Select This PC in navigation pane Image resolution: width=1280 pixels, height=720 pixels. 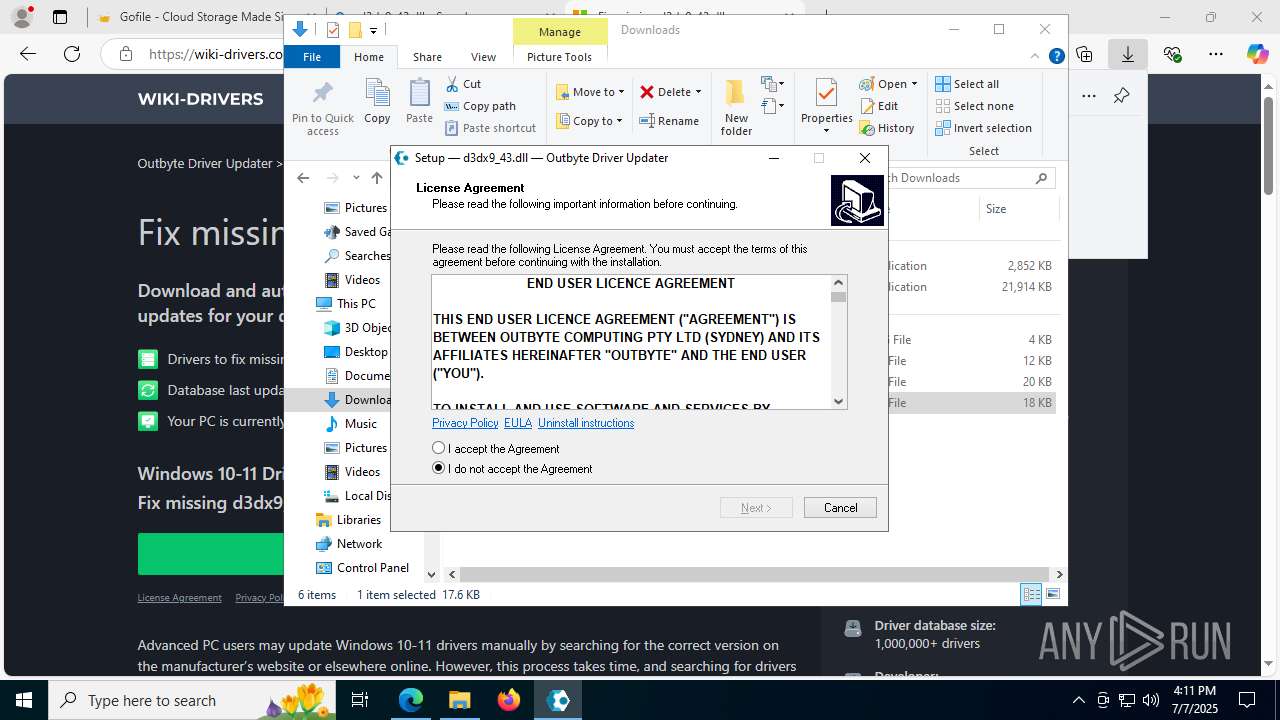(346, 304)
